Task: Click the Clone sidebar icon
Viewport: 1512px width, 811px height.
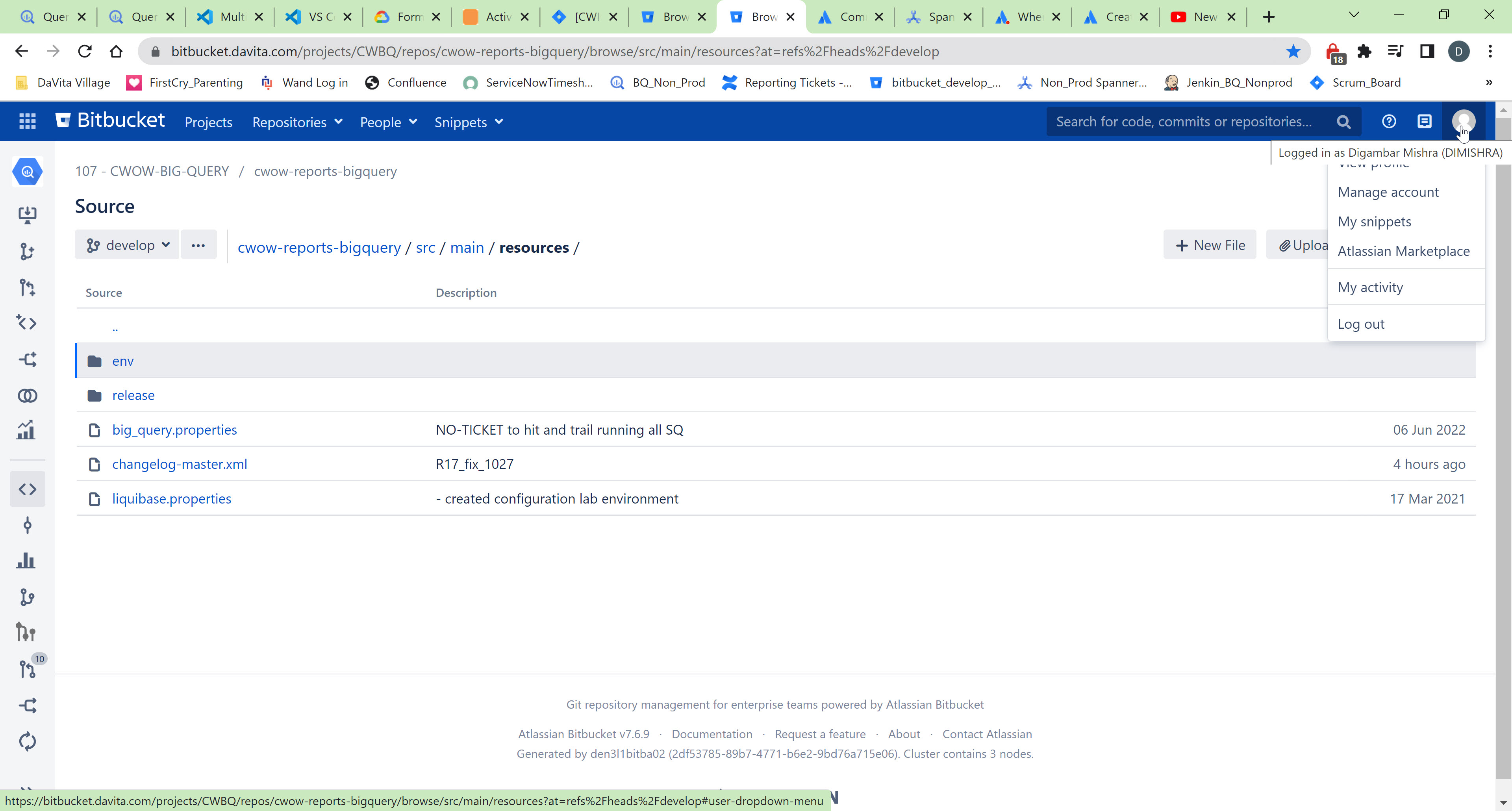Action: [27, 215]
